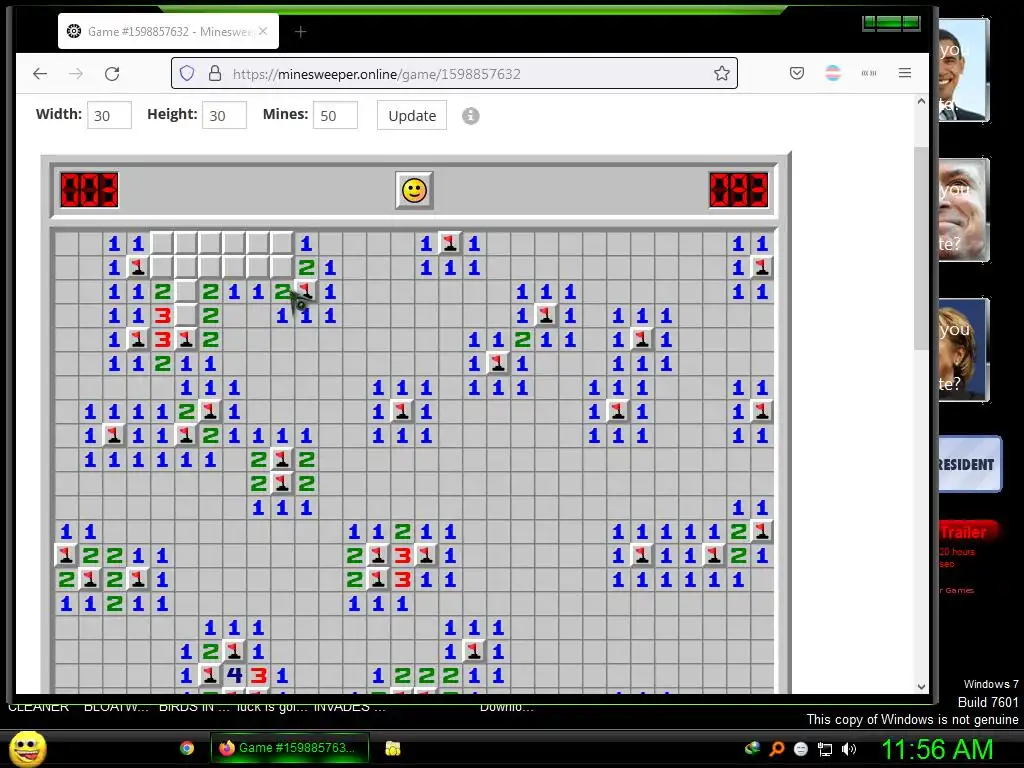Screen dimensions: 1024x768
Task: Go back using the browser back arrow
Action: click(x=40, y=74)
